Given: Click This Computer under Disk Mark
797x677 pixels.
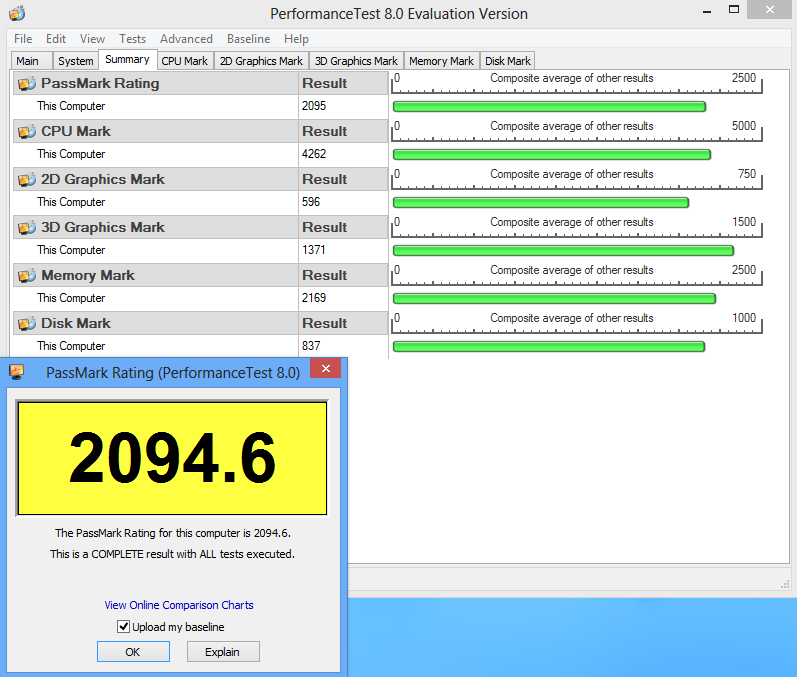Looking at the screenshot, I should pos(71,346).
